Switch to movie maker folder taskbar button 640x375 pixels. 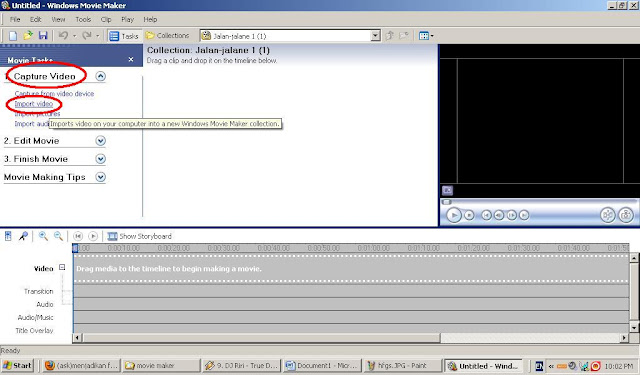point(161,366)
